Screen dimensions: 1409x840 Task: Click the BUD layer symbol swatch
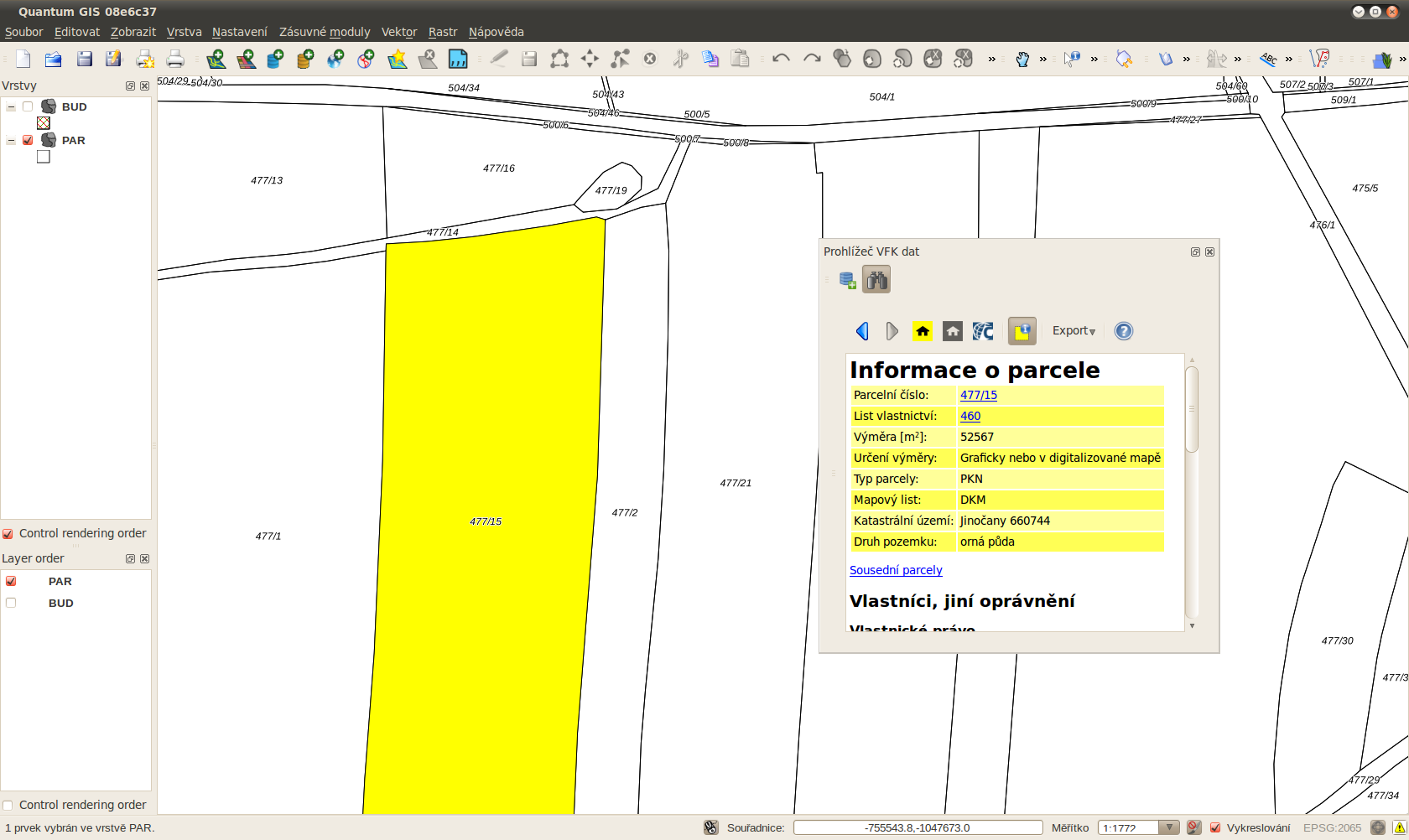click(x=44, y=123)
